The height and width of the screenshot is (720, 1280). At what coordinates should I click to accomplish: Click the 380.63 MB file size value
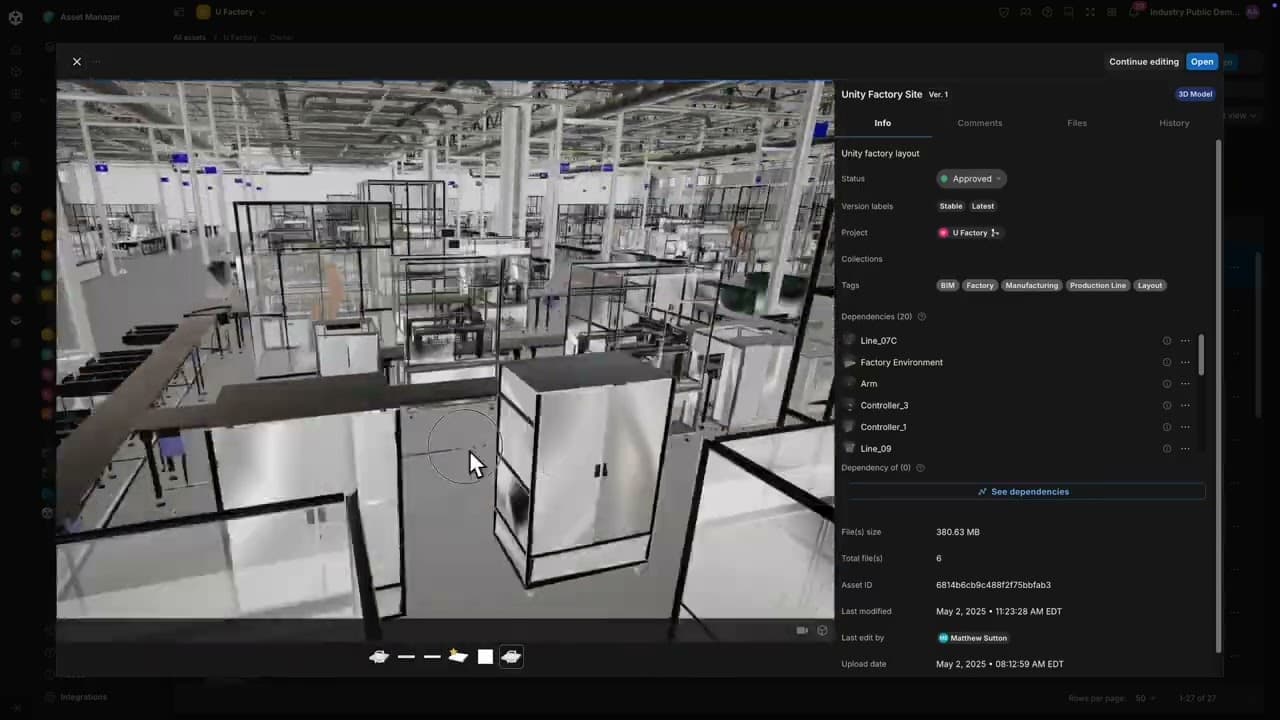point(958,532)
